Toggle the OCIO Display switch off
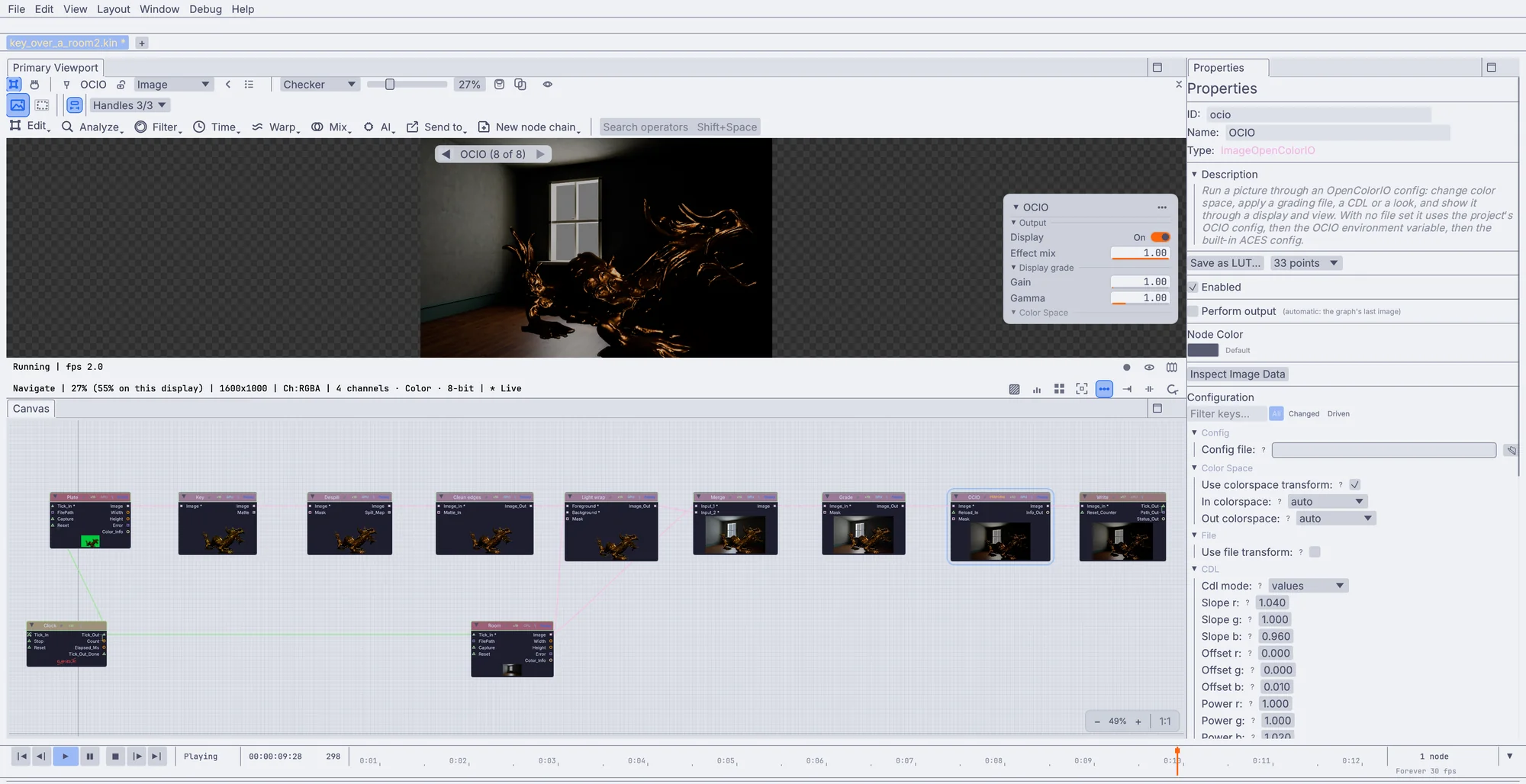This screenshot has width=1526, height=784. [1161, 237]
